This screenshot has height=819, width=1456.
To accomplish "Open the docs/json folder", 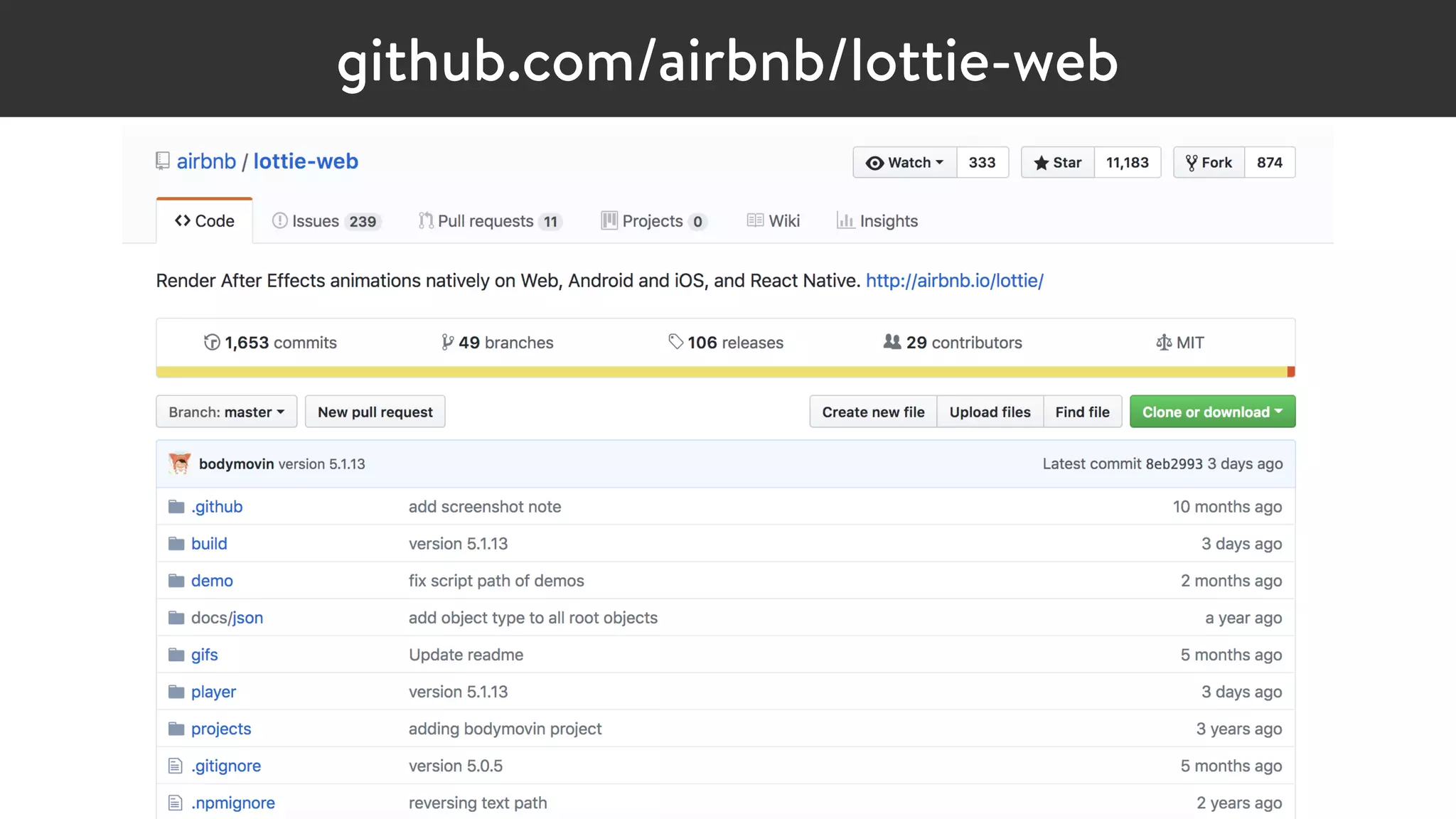I will (227, 618).
